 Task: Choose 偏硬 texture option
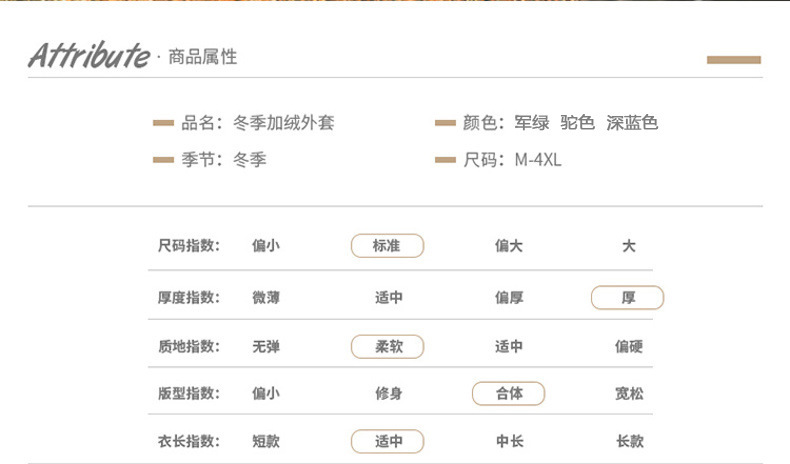[x=628, y=347]
